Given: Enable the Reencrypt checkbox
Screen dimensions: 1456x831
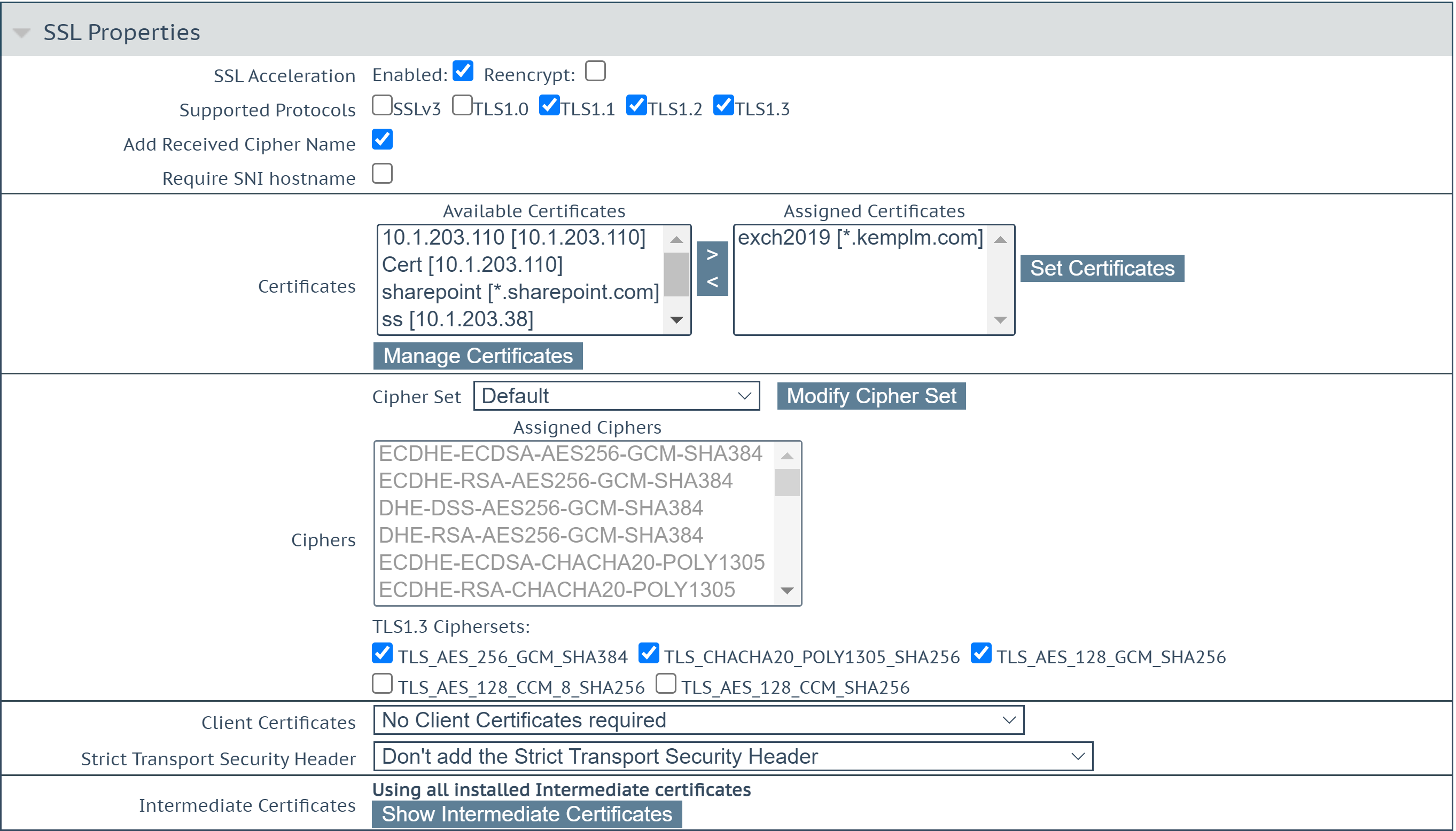Looking at the screenshot, I should tap(596, 72).
